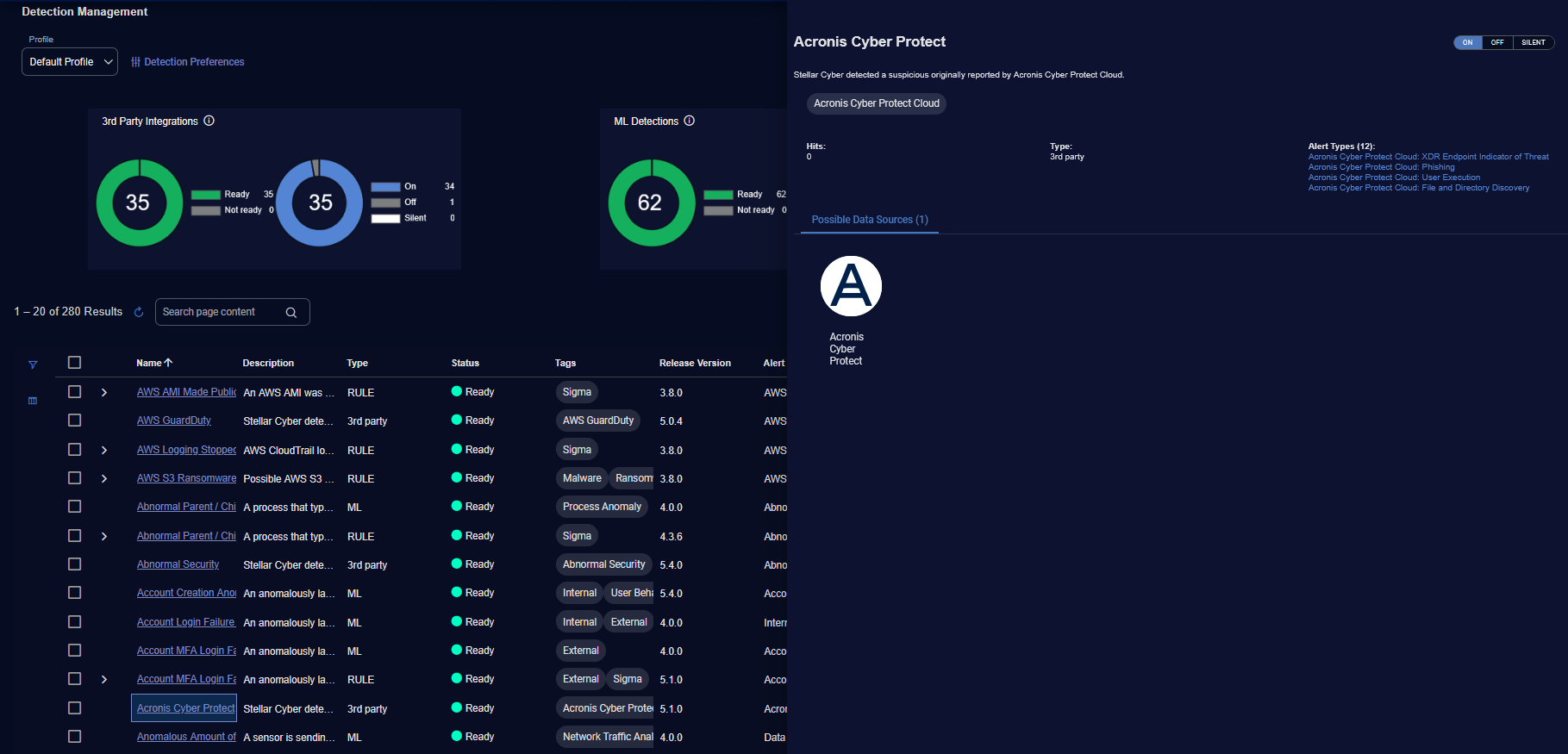
Task: Open the Abnormal Security detection link
Action: 178,564
